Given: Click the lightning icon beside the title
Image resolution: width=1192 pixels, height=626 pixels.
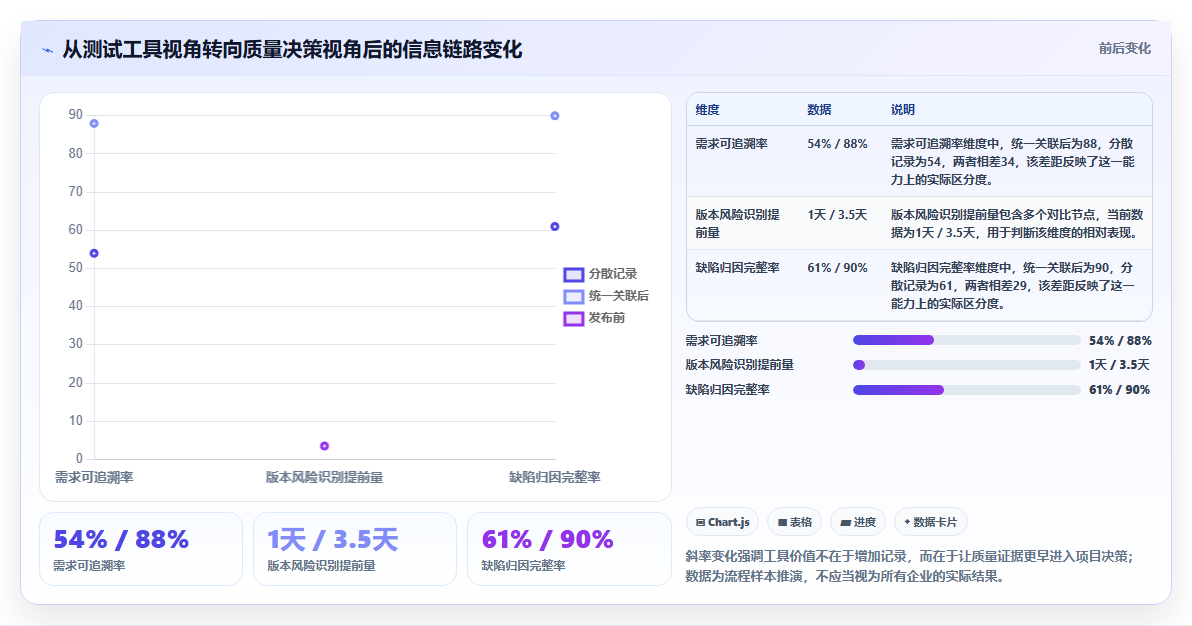Looking at the screenshot, I should coord(48,50).
